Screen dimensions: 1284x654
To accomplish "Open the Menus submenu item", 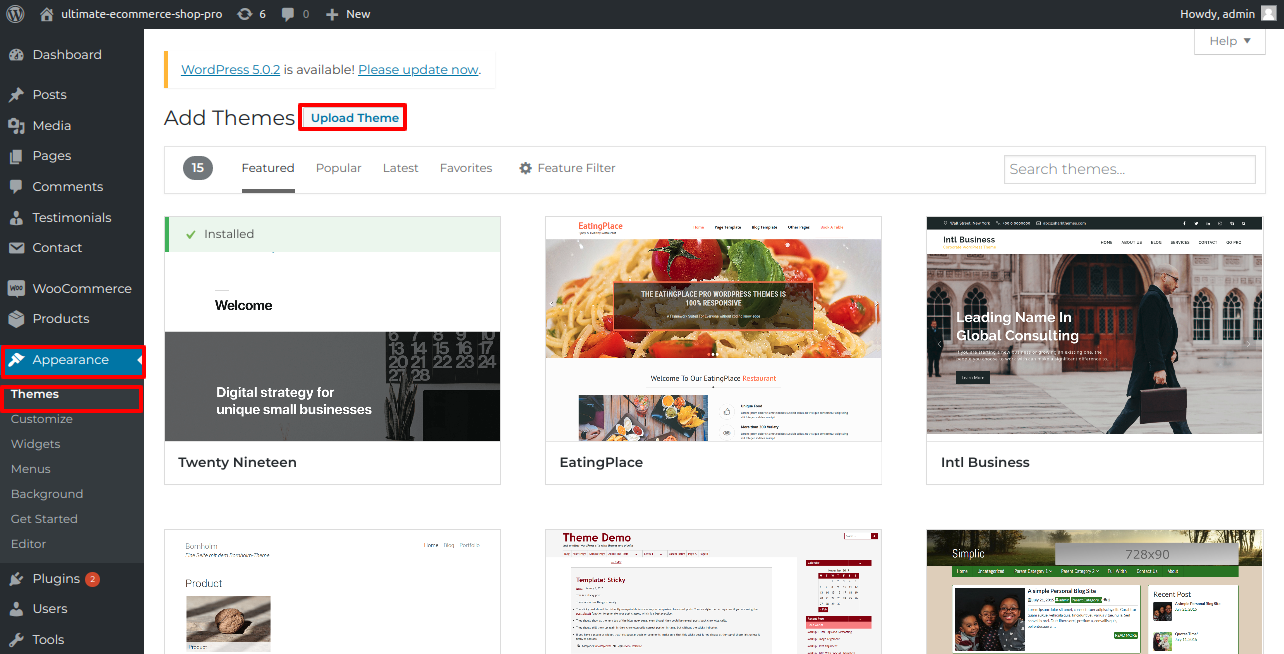I will click(31, 469).
